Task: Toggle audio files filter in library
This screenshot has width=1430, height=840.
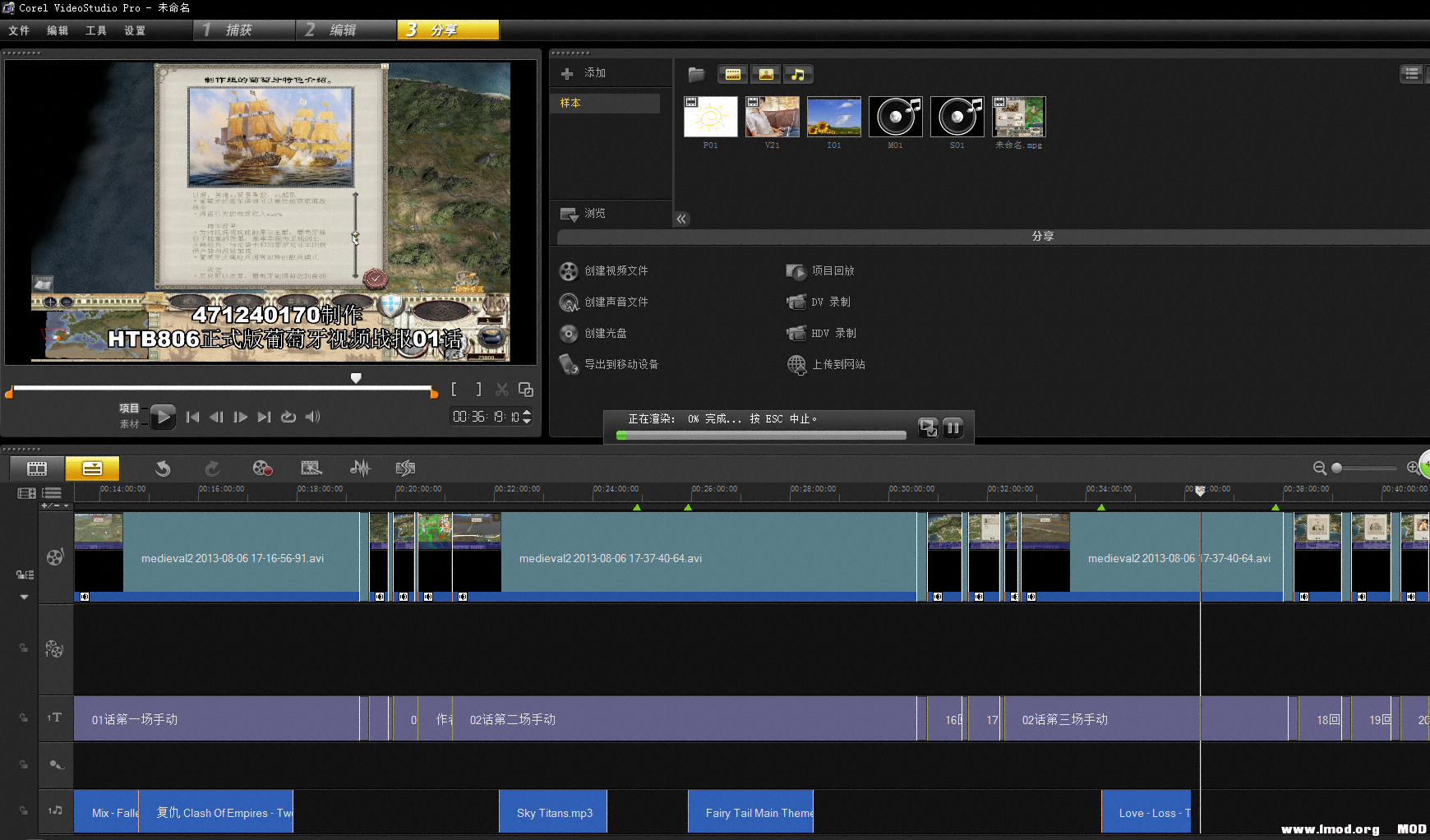Action: click(797, 75)
